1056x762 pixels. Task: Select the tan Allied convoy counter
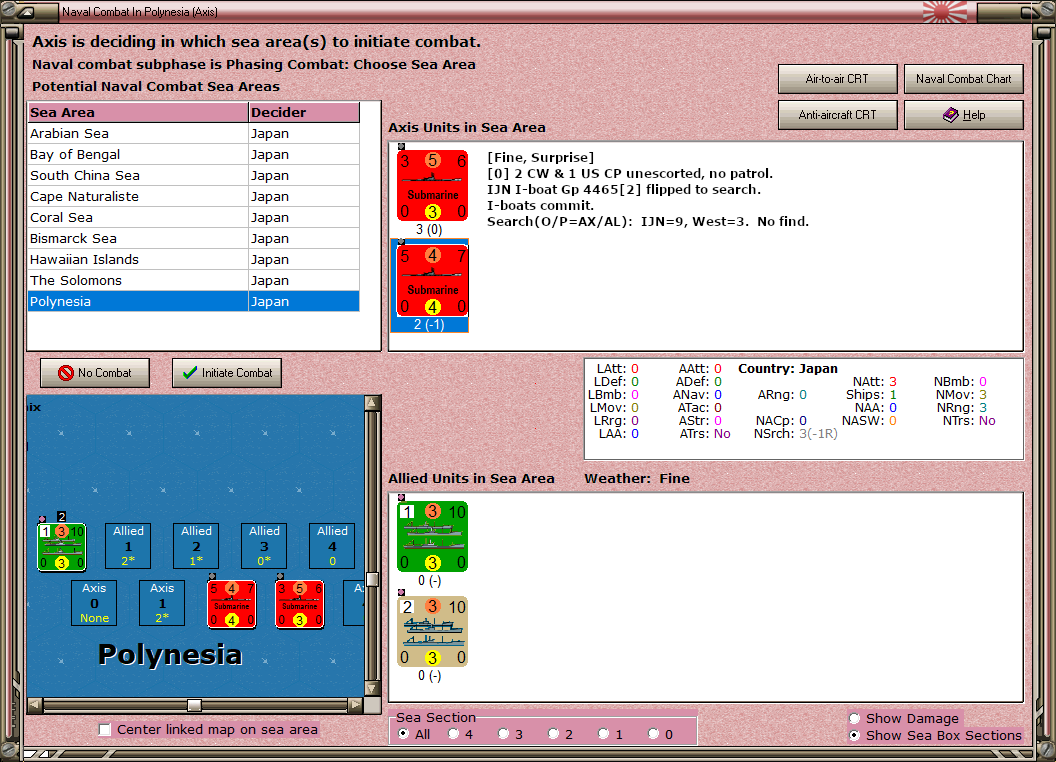pyautogui.click(x=432, y=631)
